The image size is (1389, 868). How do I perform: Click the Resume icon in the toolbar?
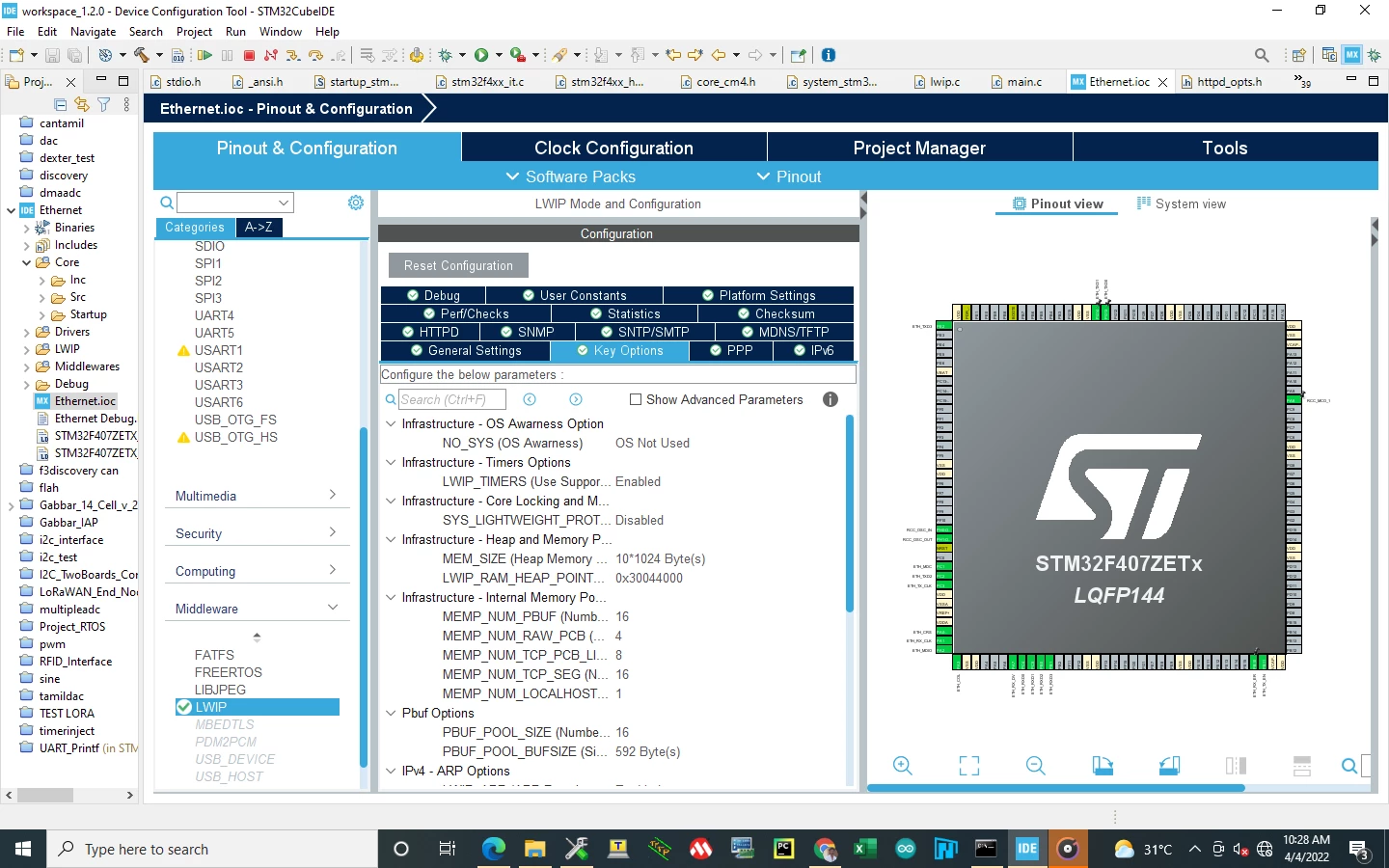(204, 55)
